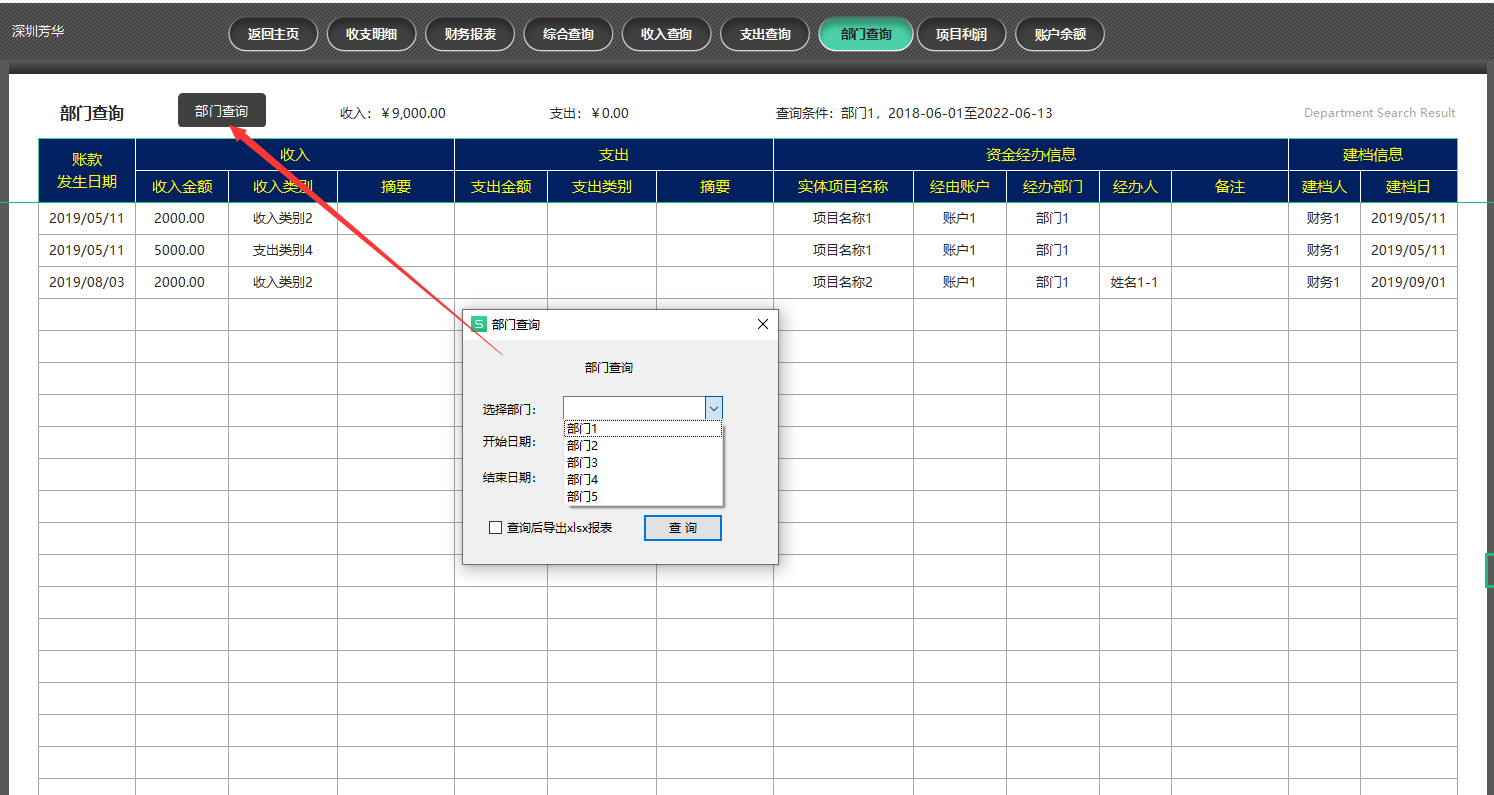Click the 查询条件 summary text

click(x=914, y=113)
